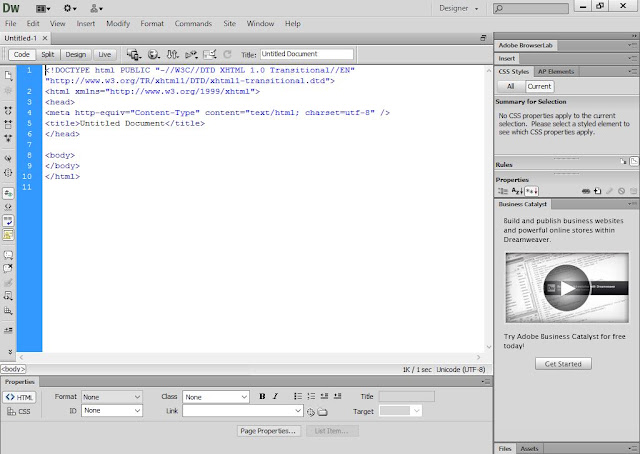Switch to Split view
The image size is (640, 454).
pyautogui.click(x=47, y=54)
